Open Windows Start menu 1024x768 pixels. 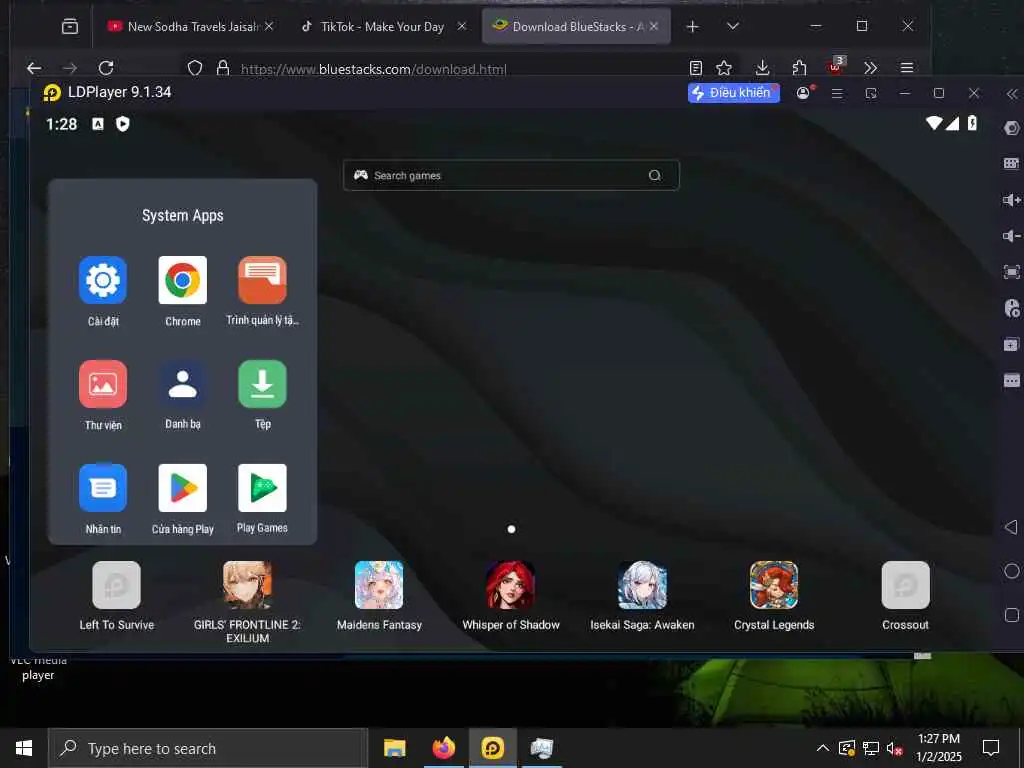coord(24,748)
